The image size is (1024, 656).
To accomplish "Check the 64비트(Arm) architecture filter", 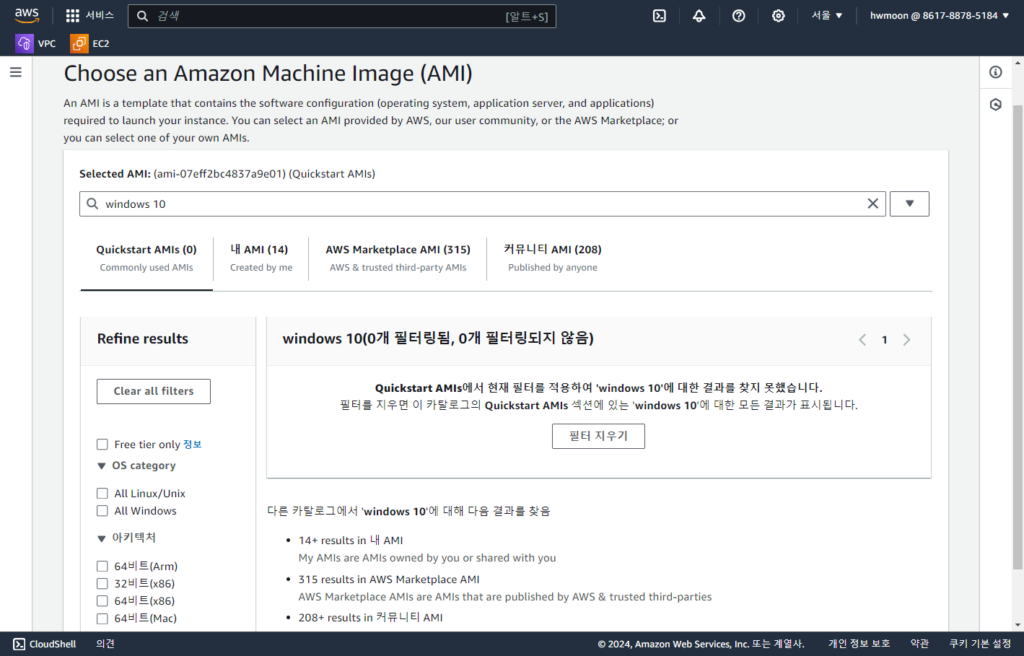I will [102, 566].
